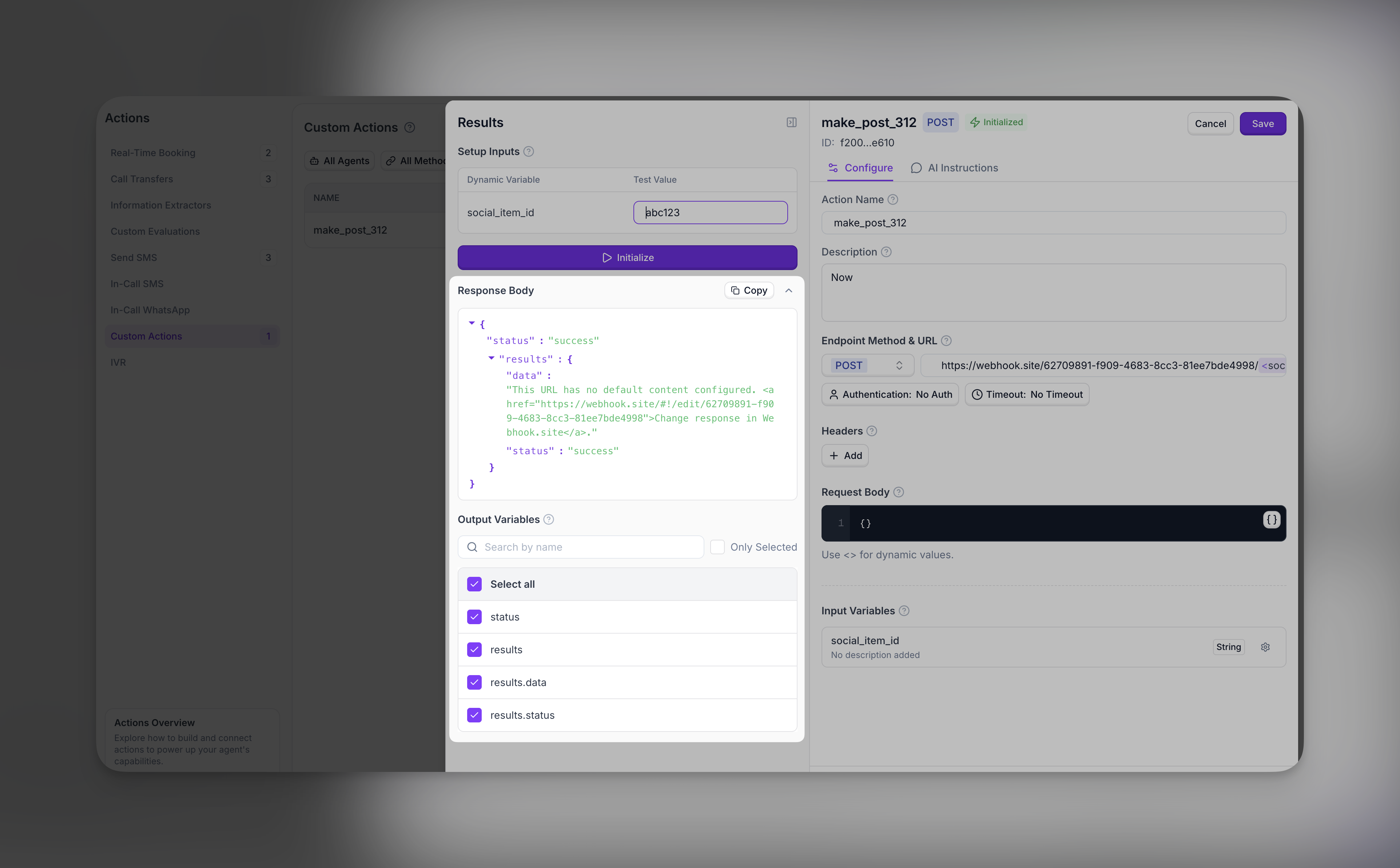This screenshot has width=1400, height=868.
Task: Copy the response body
Action: pyautogui.click(x=749, y=290)
